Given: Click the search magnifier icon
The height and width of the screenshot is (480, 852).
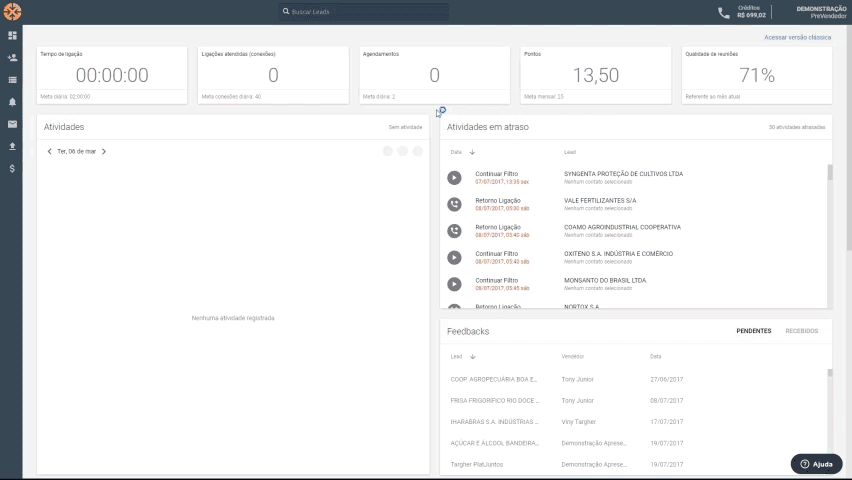Looking at the screenshot, I should pyautogui.click(x=286, y=11).
